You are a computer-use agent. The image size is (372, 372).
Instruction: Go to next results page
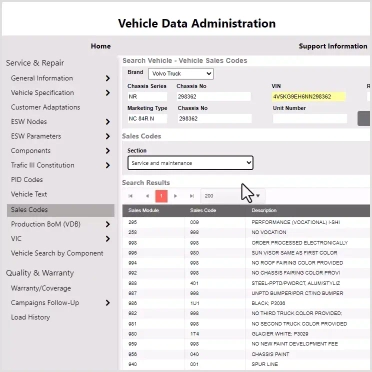pos(176,196)
